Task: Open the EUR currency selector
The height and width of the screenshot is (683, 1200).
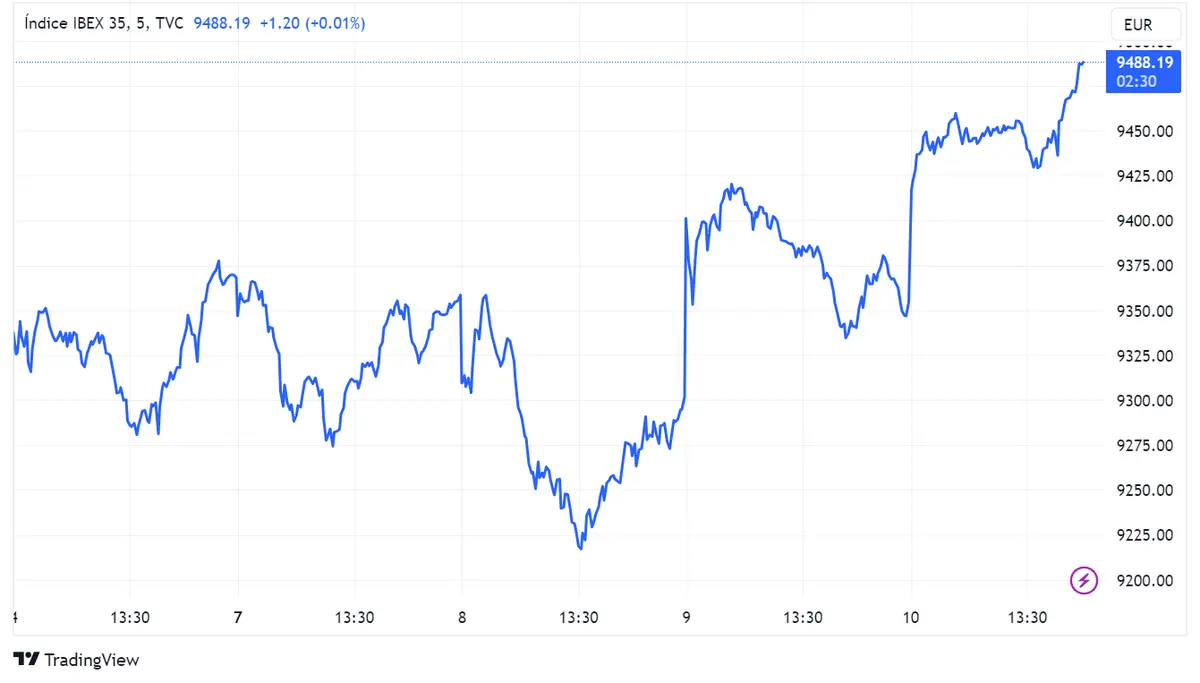Action: (x=1144, y=24)
